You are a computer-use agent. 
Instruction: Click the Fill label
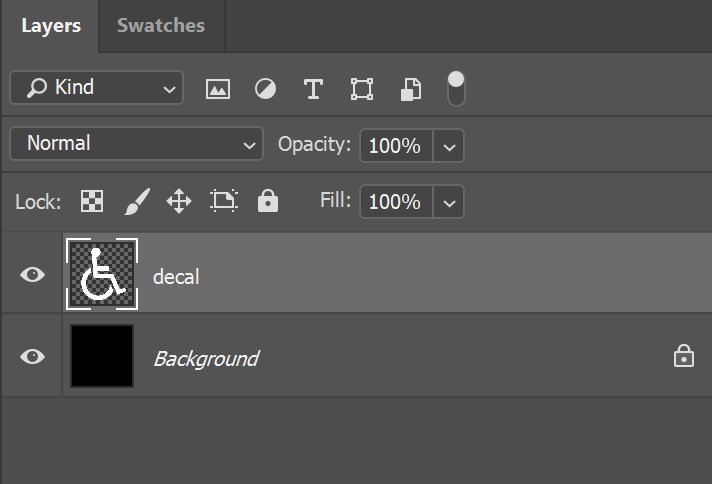point(336,200)
